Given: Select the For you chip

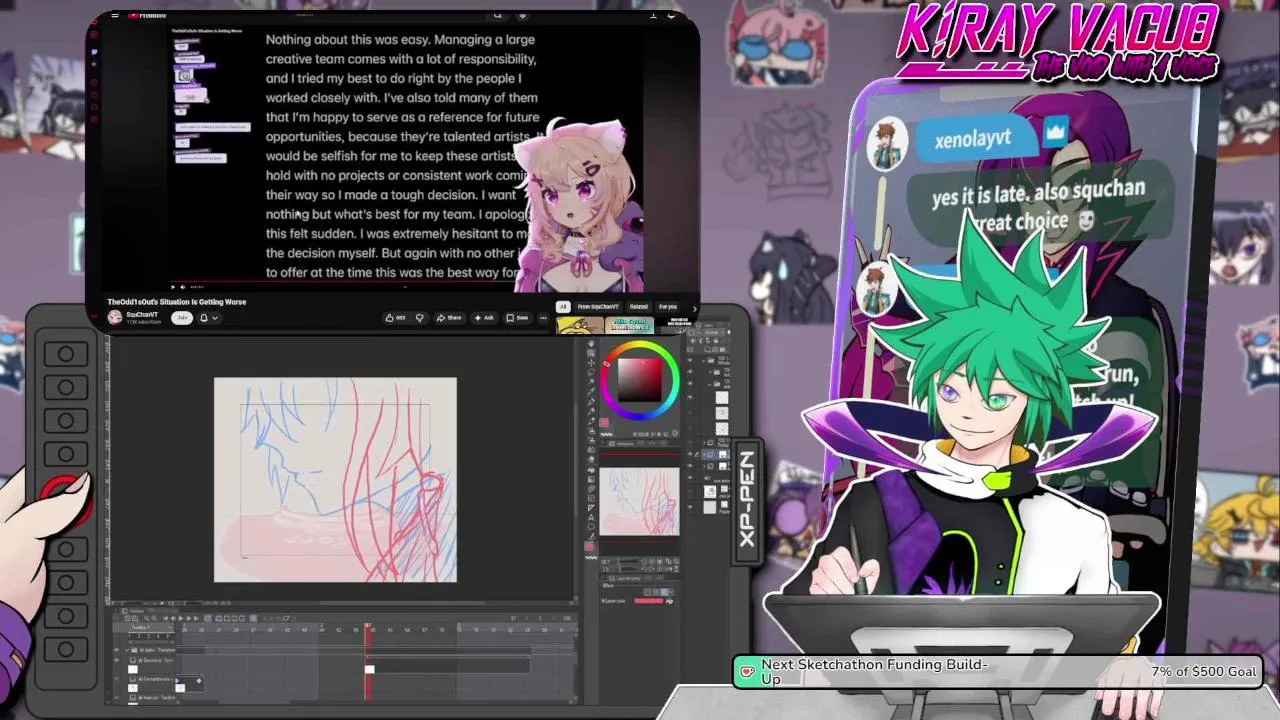Looking at the screenshot, I should click(x=668, y=307).
